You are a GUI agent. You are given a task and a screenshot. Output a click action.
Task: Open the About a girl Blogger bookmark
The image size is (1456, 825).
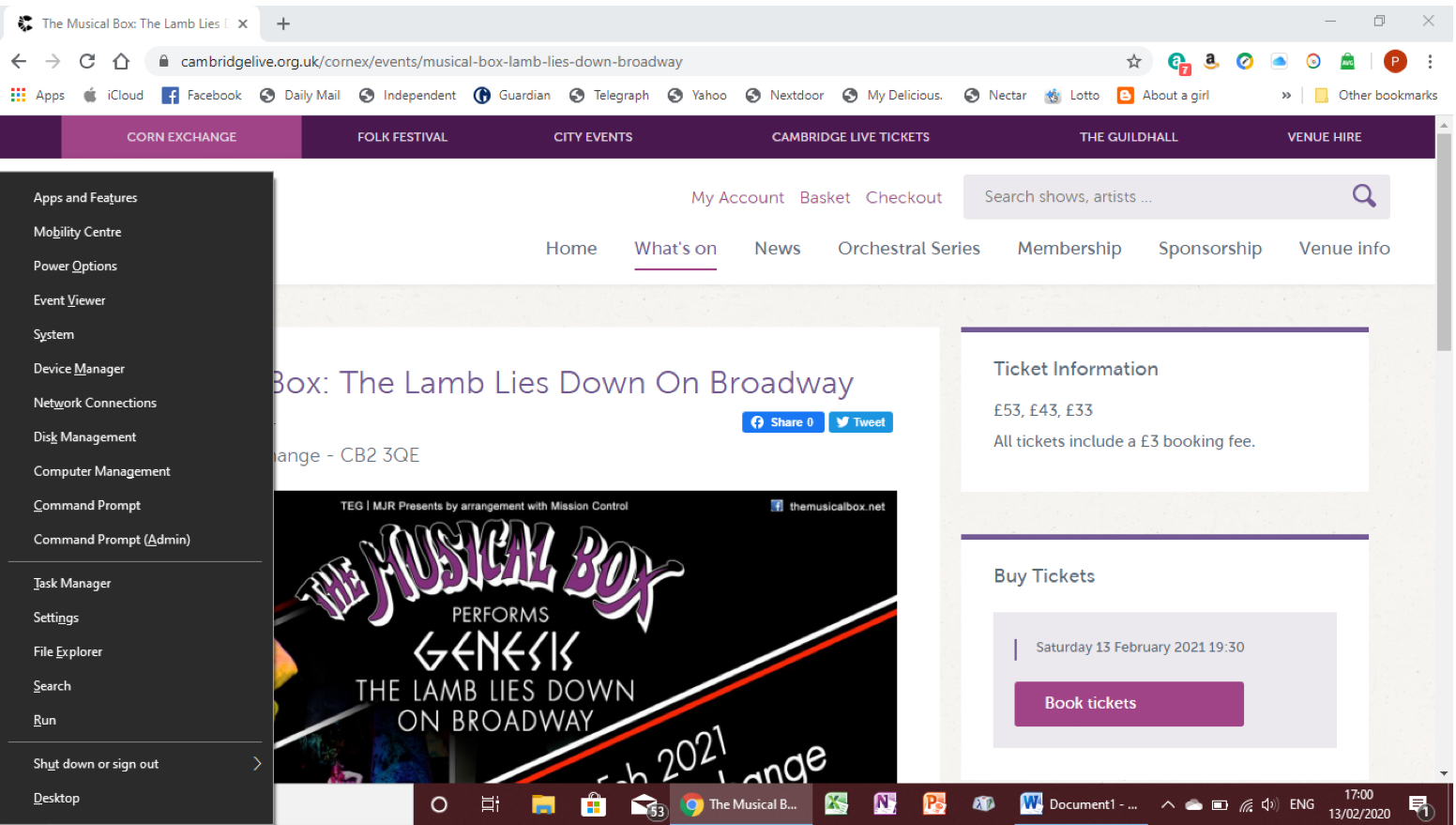coord(1163,95)
